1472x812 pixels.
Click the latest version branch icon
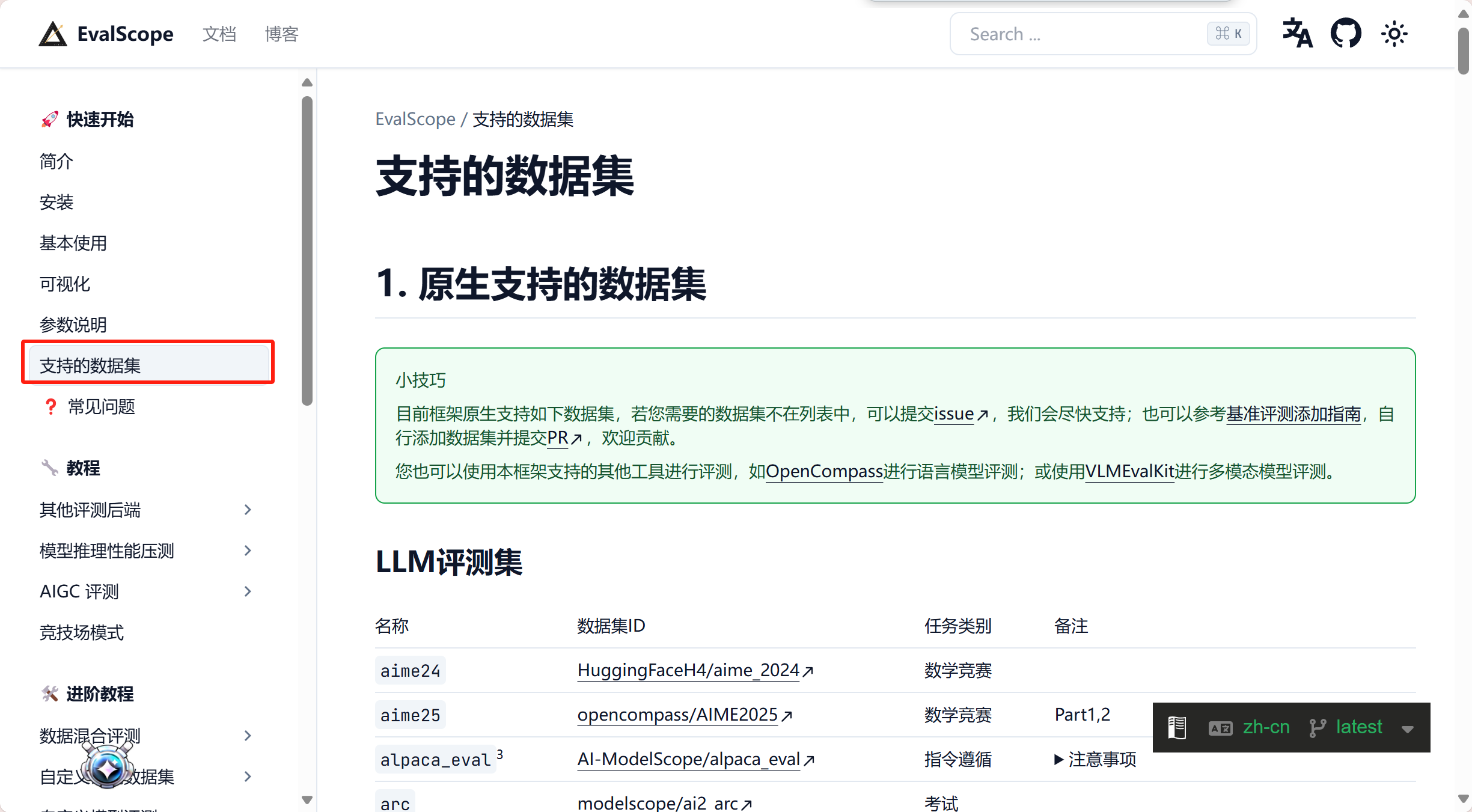click(x=1317, y=728)
